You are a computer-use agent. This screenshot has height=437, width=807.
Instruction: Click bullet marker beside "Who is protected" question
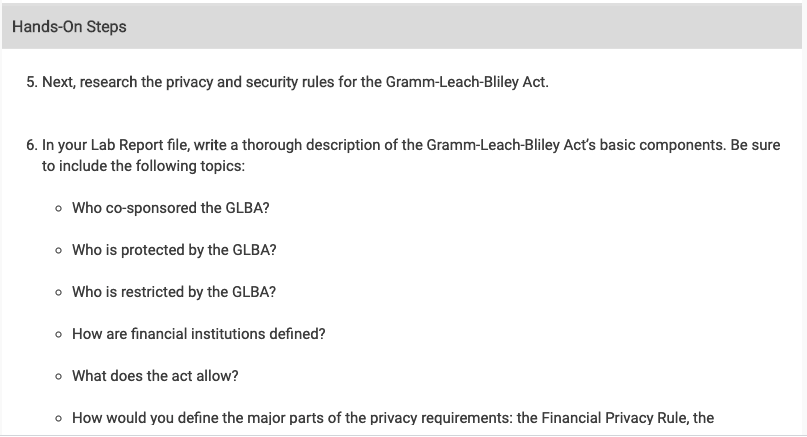click(x=59, y=251)
